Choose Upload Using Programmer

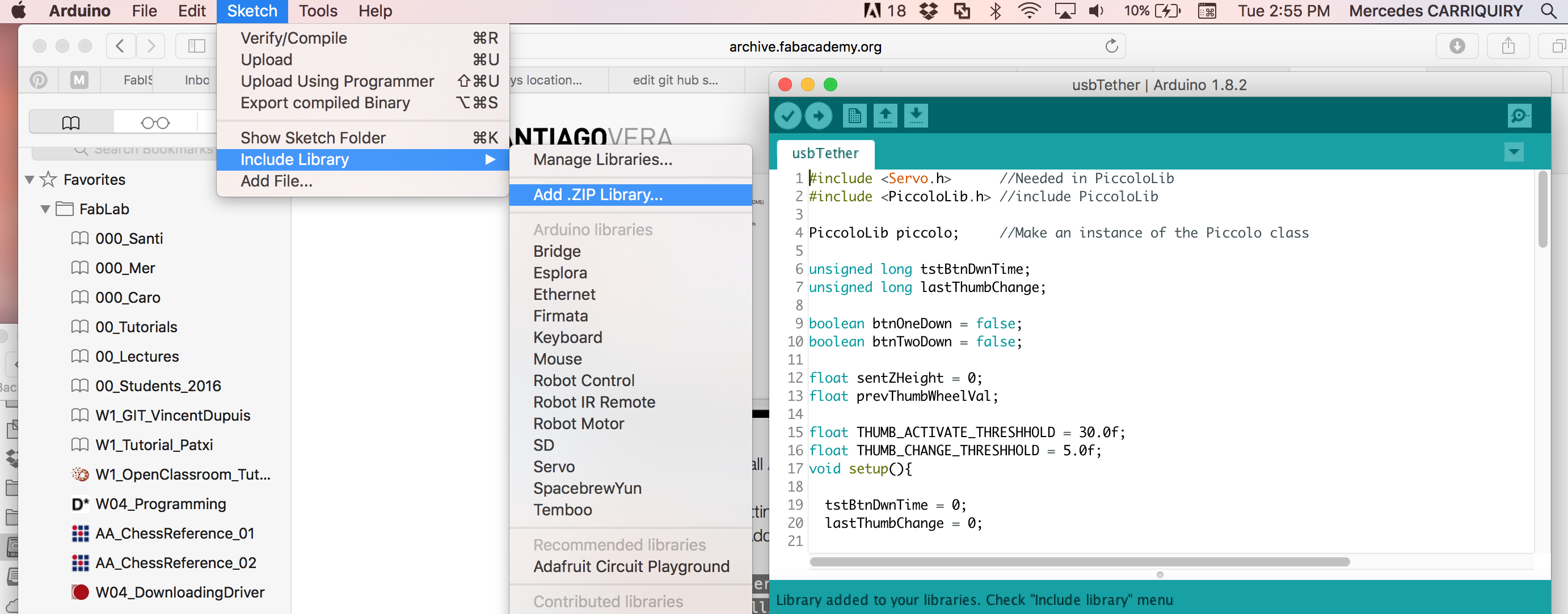click(x=363, y=81)
